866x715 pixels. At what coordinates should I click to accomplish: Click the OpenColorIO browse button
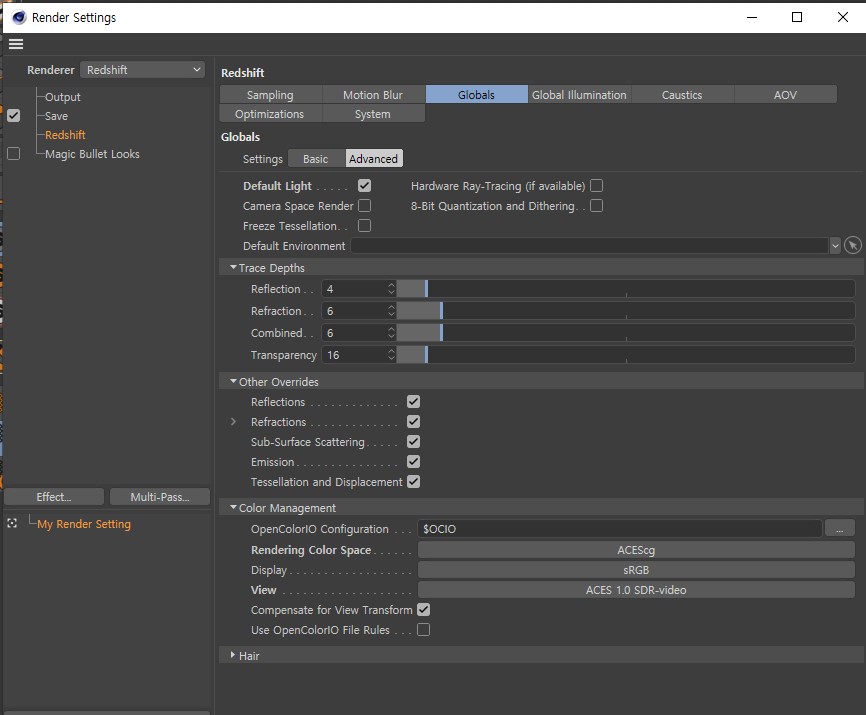838,529
